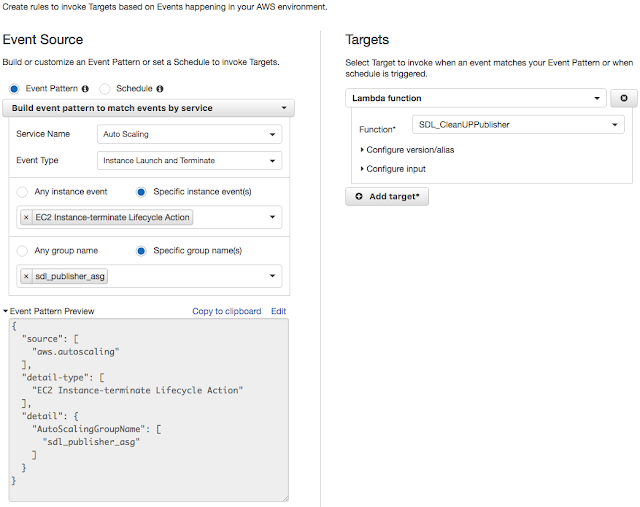Open the Event Type dropdown

pos(190,160)
